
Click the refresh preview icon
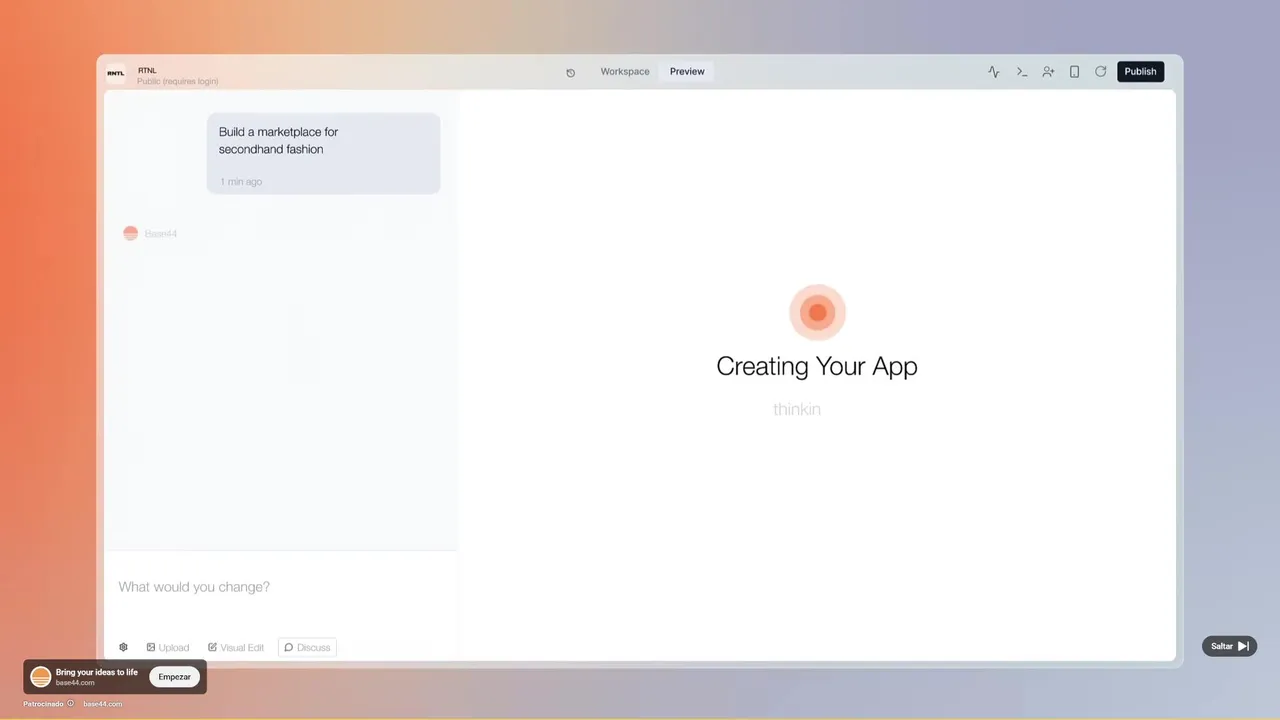(x=1100, y=72)
